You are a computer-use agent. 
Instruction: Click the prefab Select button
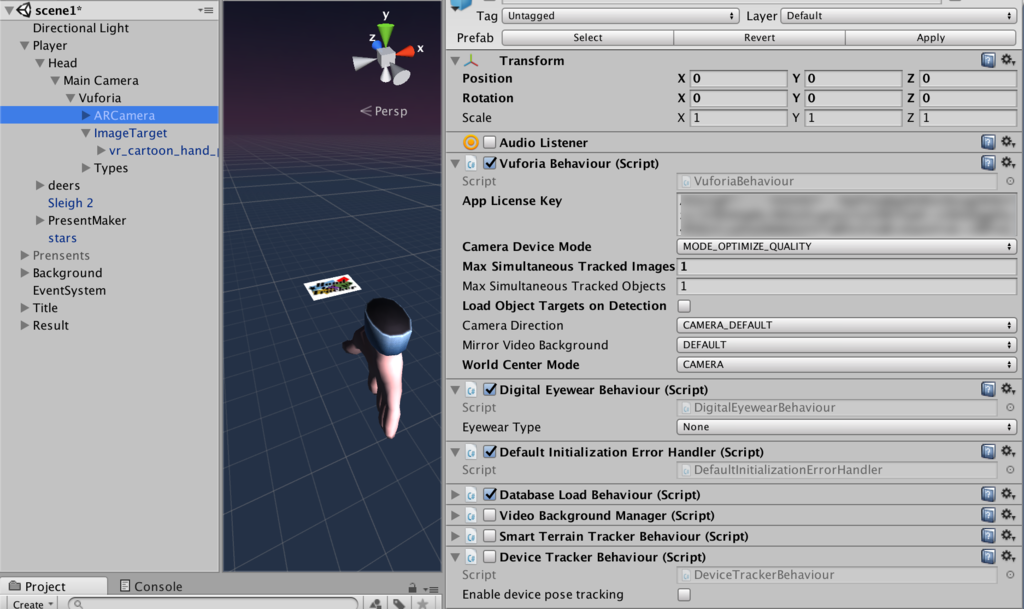coord(588,38)
